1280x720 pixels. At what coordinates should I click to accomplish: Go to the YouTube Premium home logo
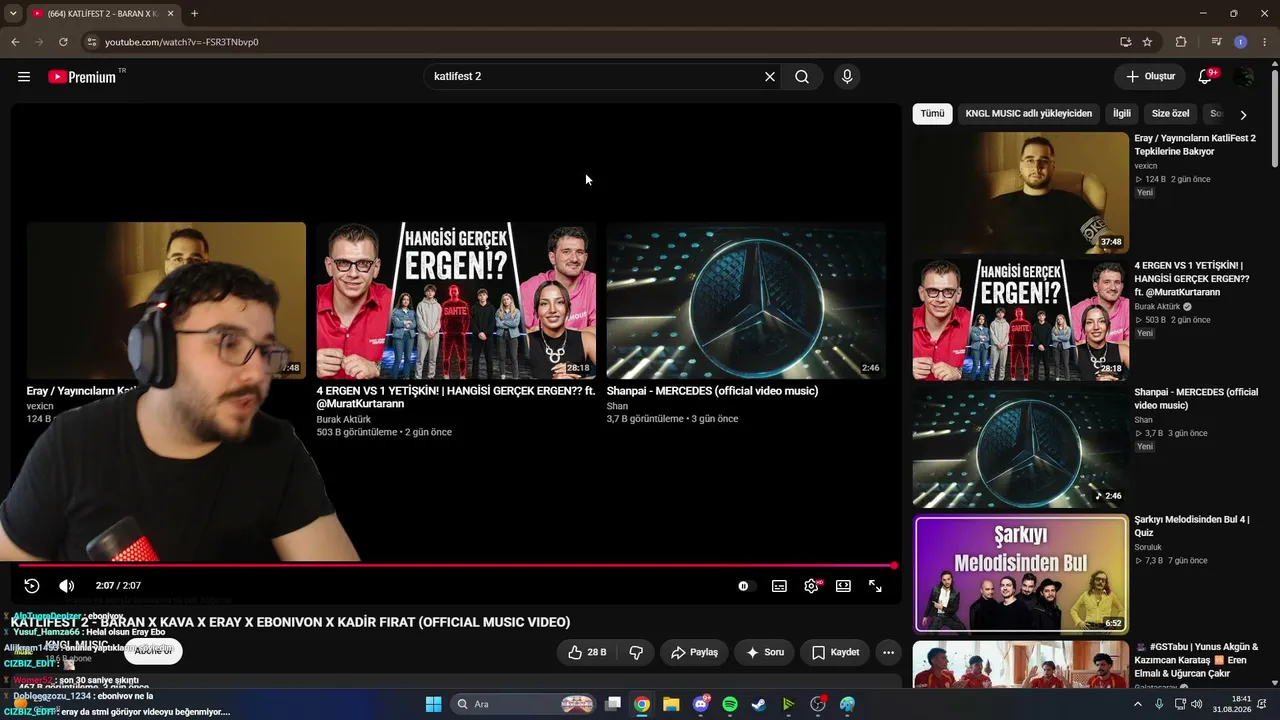pos(82,77)
